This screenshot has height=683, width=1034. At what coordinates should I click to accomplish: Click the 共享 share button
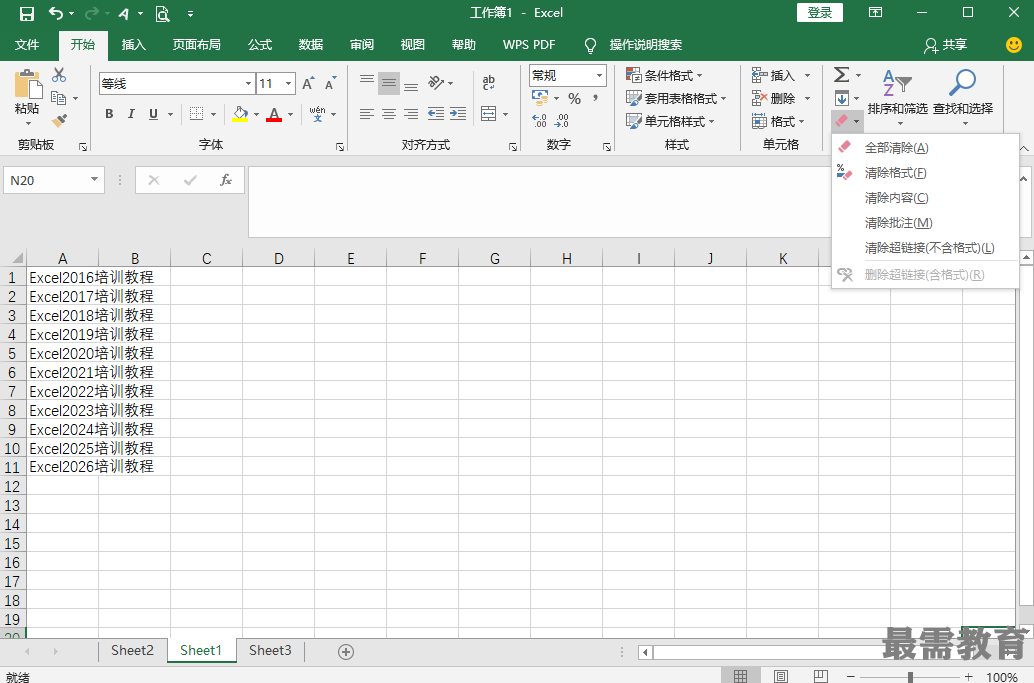click(x=946, y=45)
